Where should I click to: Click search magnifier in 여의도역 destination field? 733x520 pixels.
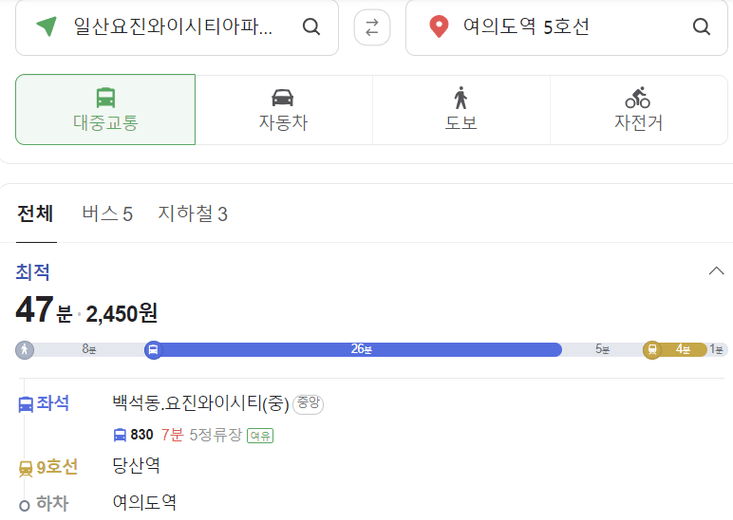click(701, 27)
